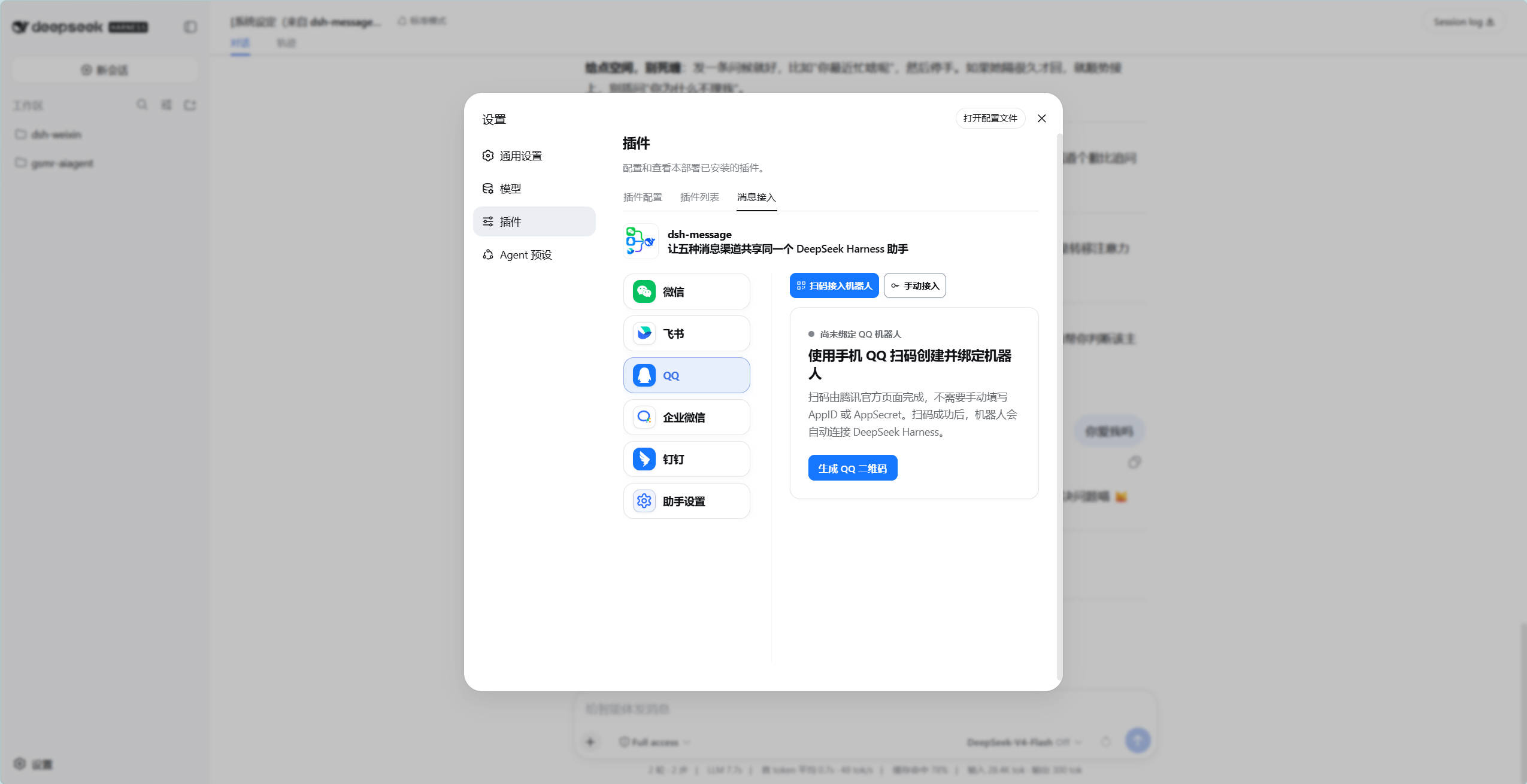Click the 打开配置文件 button
This screenshot has width=1527, height=784.
coord(990,118)
